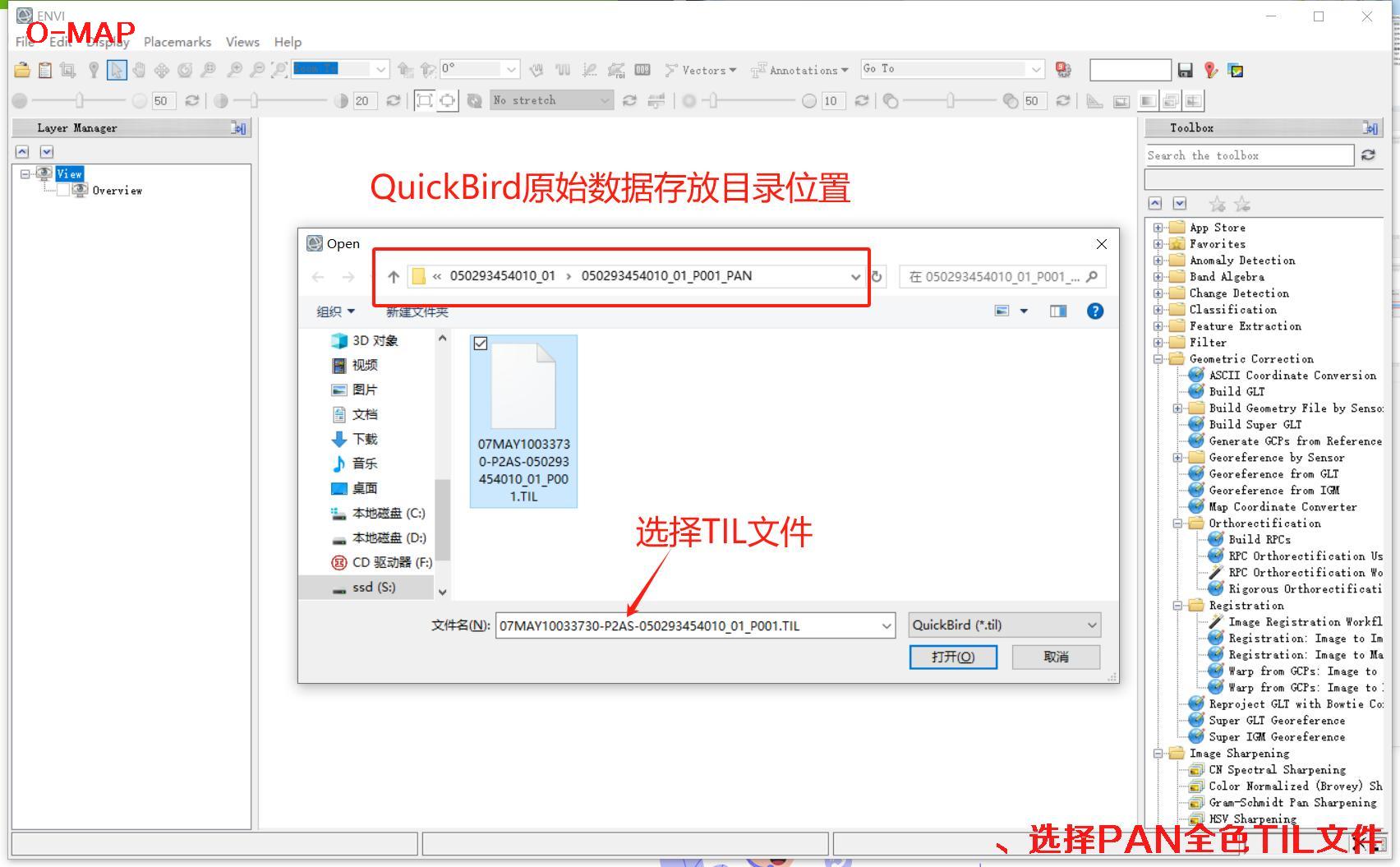Open the QuickBird (*.til) file type dropdown

(1004, 625)
